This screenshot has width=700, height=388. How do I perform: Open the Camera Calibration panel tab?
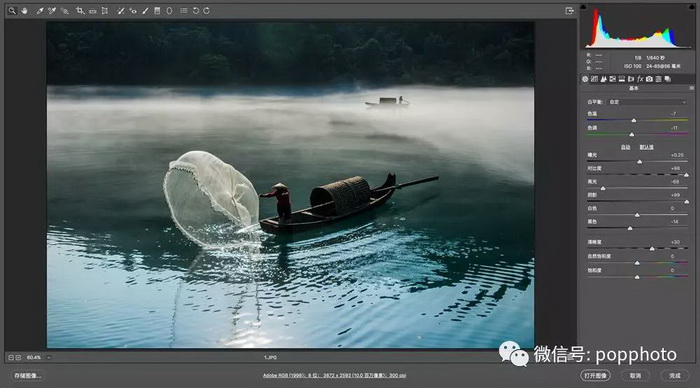(x=649, y=79)
